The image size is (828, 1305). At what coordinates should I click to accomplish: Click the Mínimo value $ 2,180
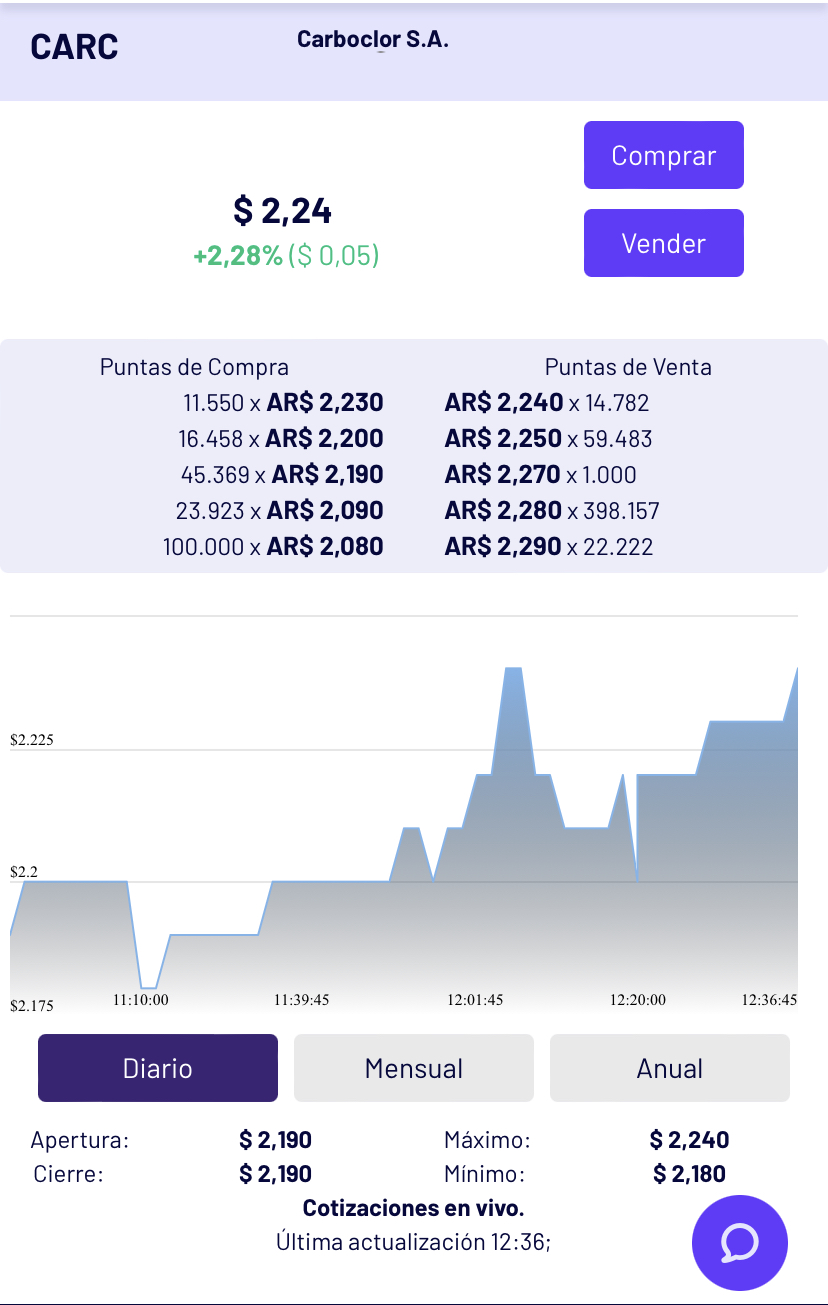[689, 1174]
